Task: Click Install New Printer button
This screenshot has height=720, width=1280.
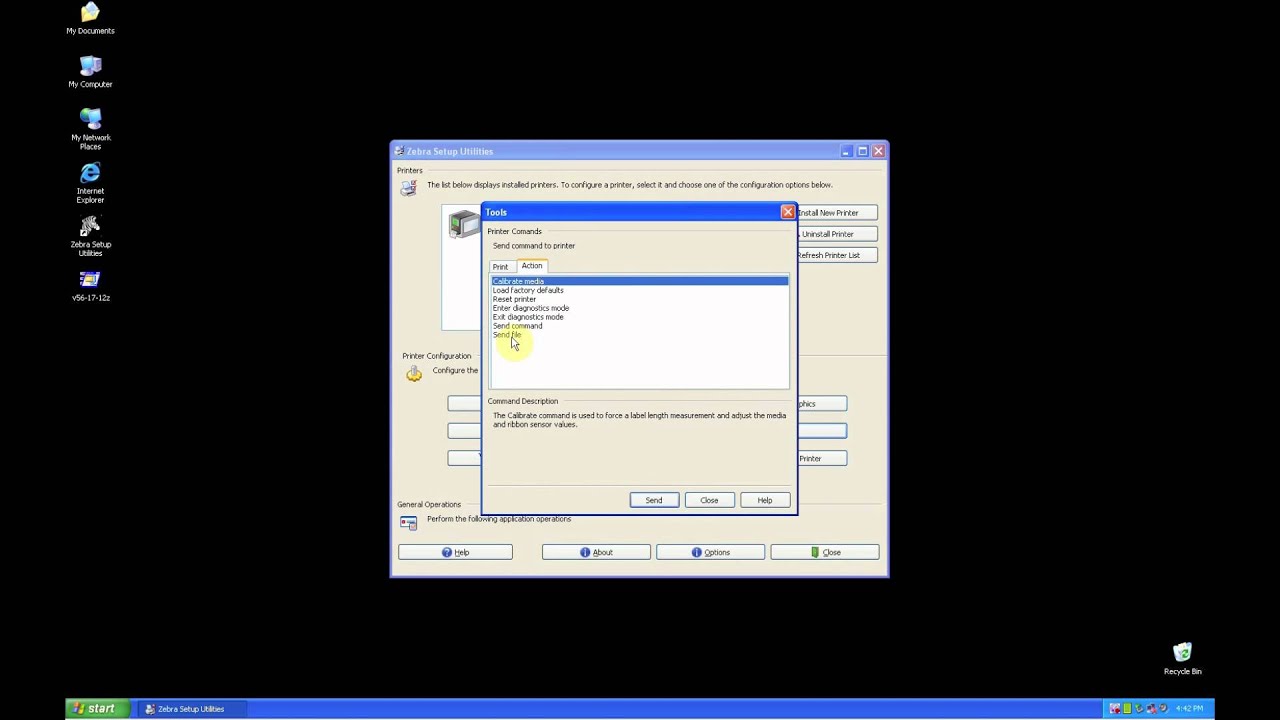Action: 836,213
